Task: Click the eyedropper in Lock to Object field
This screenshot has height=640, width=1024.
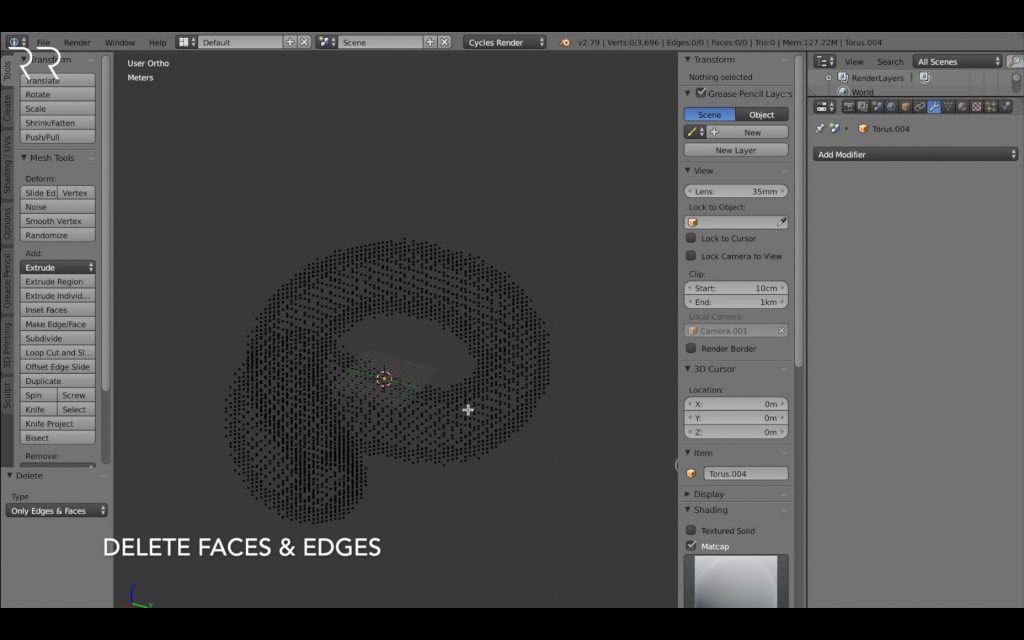Action: tap(781, 222)
